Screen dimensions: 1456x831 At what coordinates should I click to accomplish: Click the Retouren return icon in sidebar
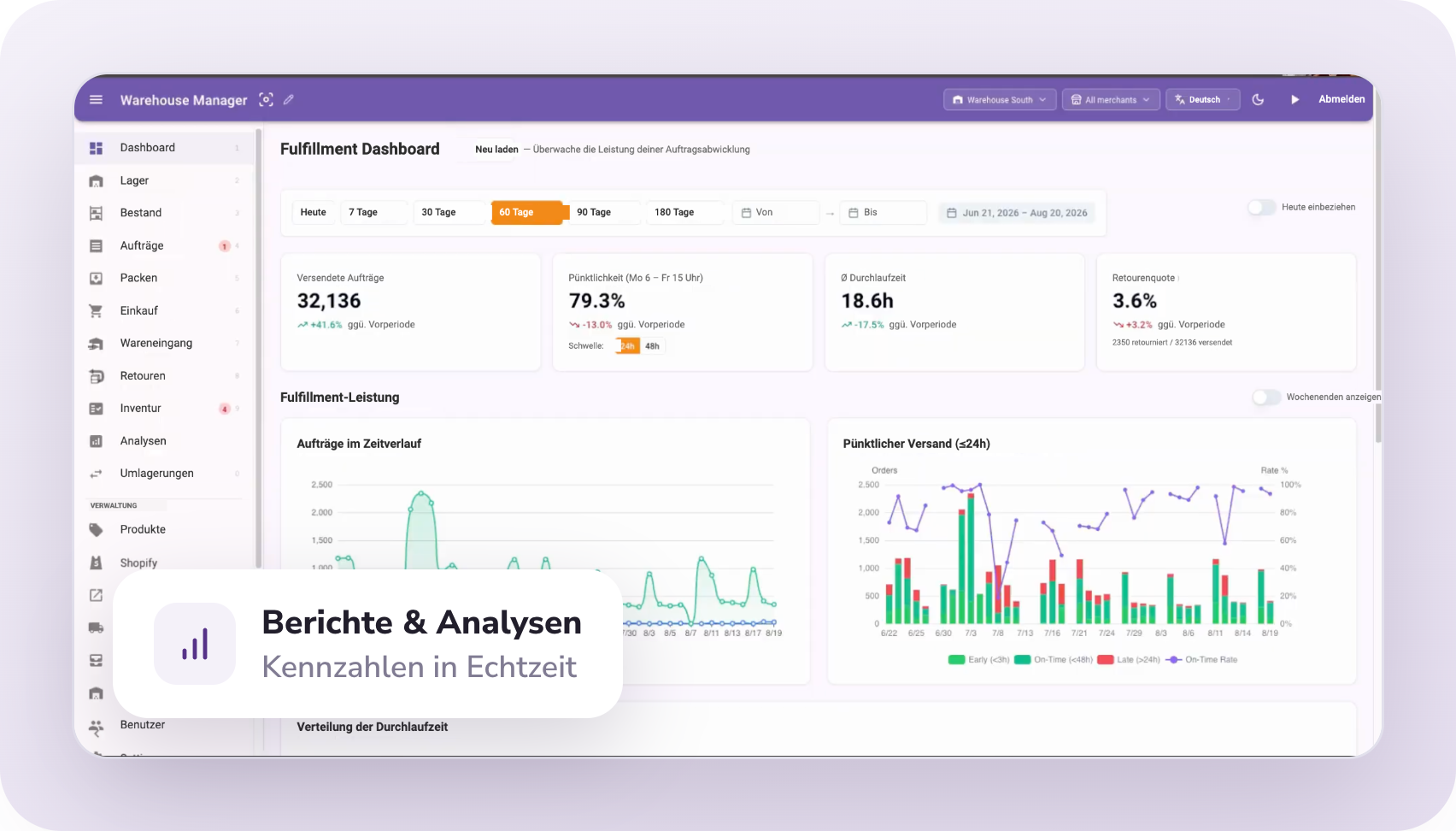[x=97, y=376]
